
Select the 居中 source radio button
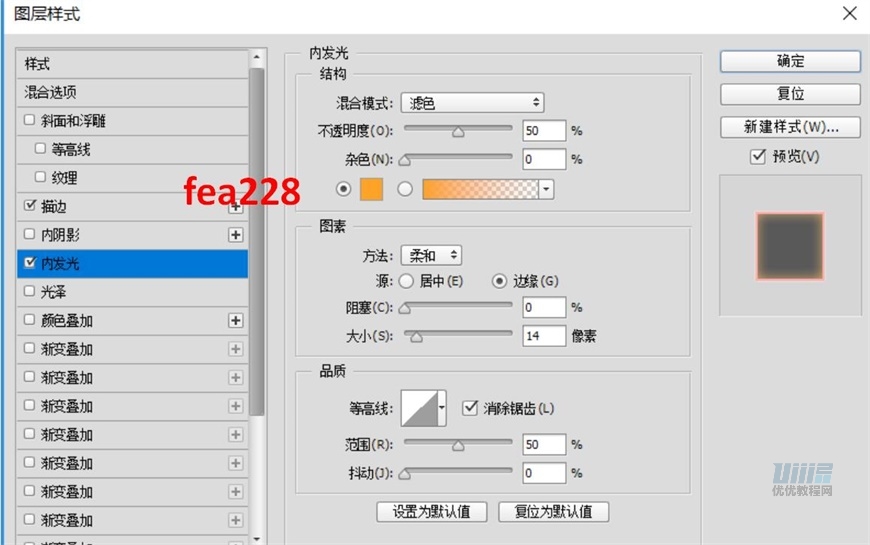click(x=406, y=281)
